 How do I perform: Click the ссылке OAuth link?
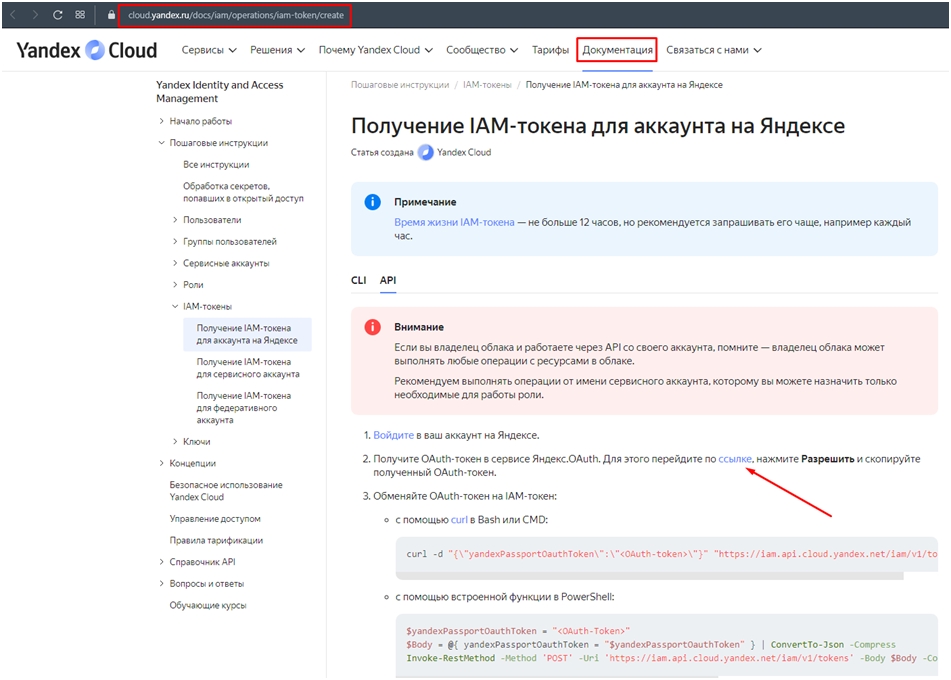point(734,458)
